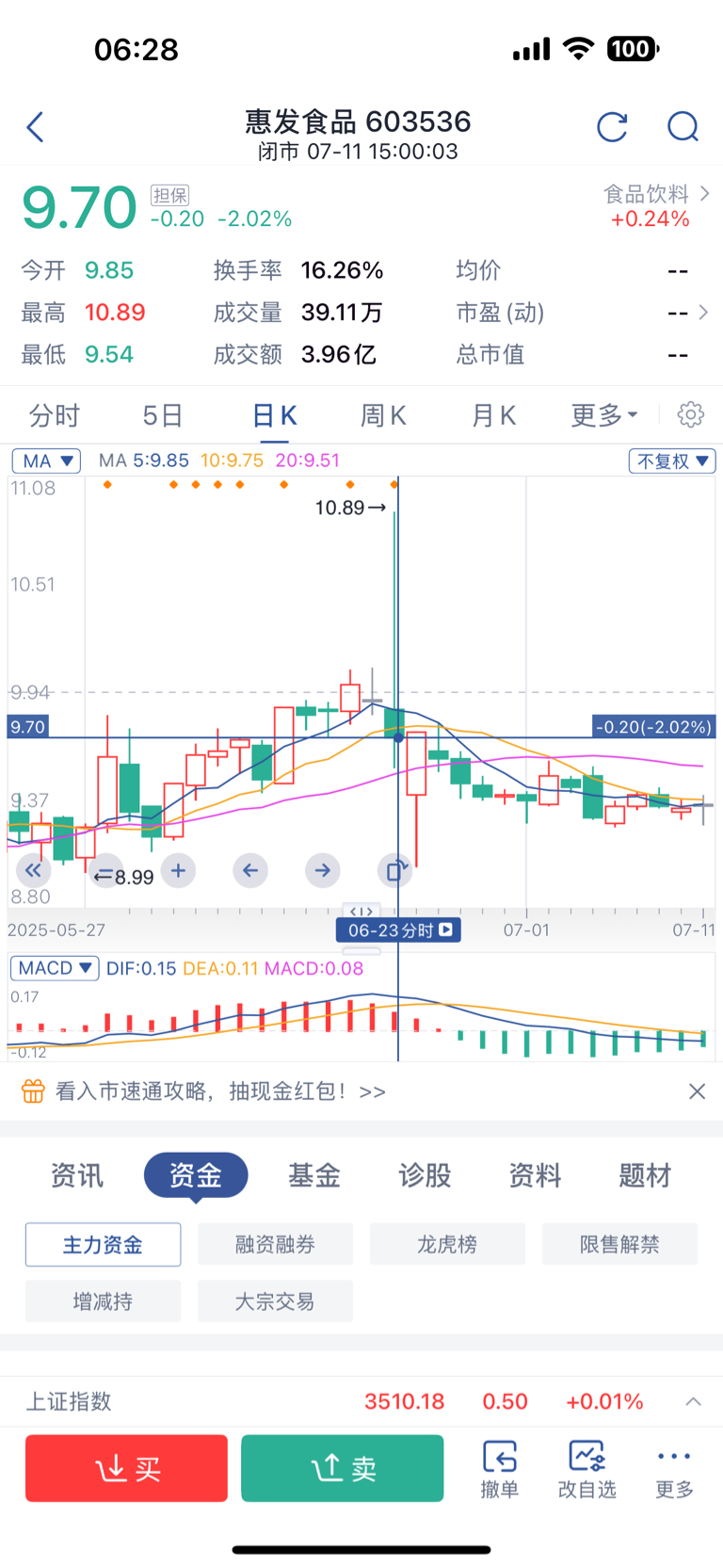Tap the 20:9.51 moving average value

point(308,461)
